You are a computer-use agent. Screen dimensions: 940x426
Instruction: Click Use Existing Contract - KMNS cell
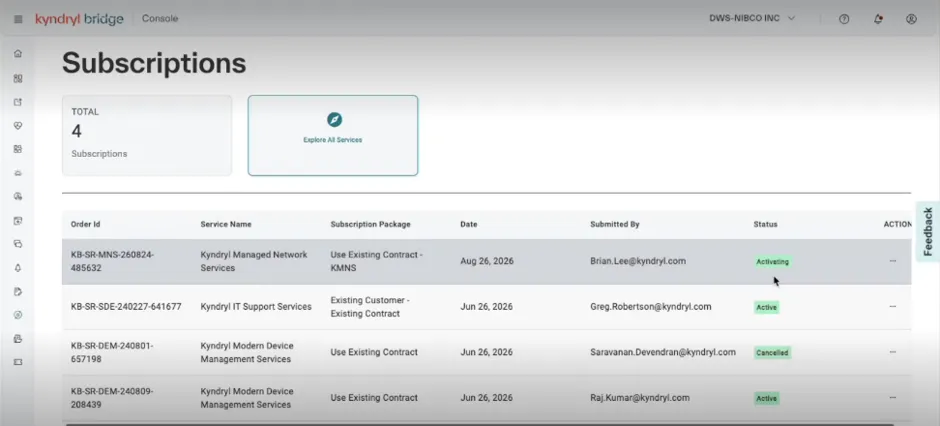pos(376,261)
